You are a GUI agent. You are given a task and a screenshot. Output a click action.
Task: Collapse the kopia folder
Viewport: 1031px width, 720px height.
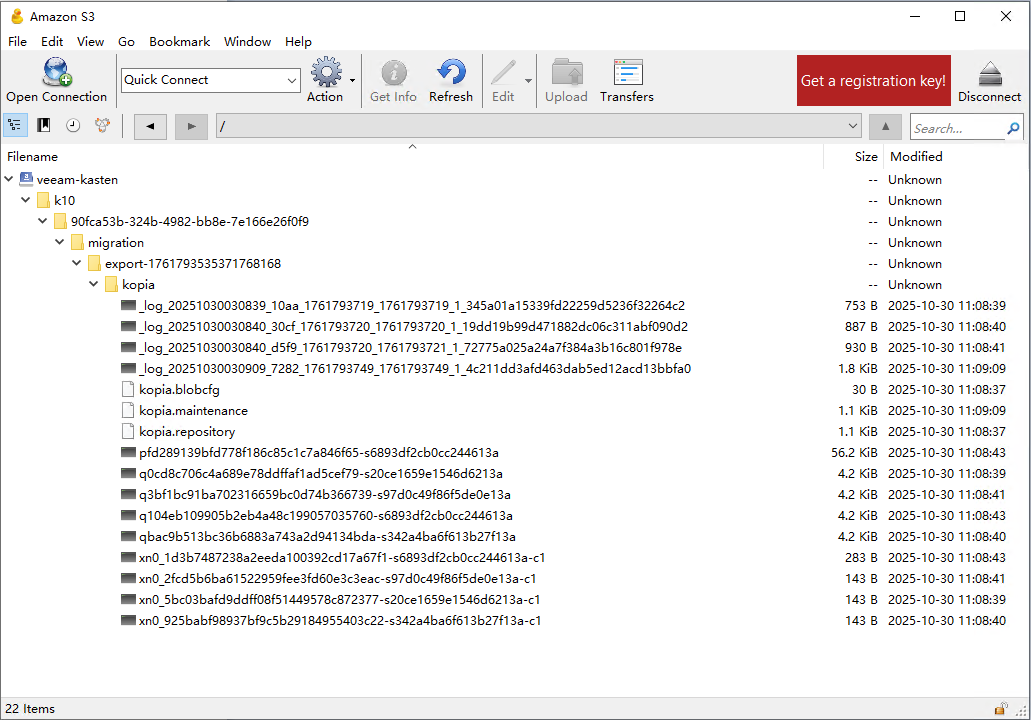point(94,285)
